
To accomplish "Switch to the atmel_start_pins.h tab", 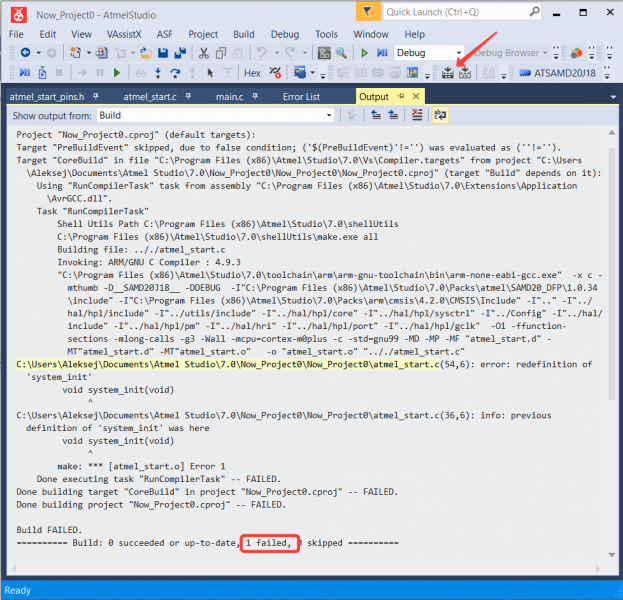I will point(47,97).
